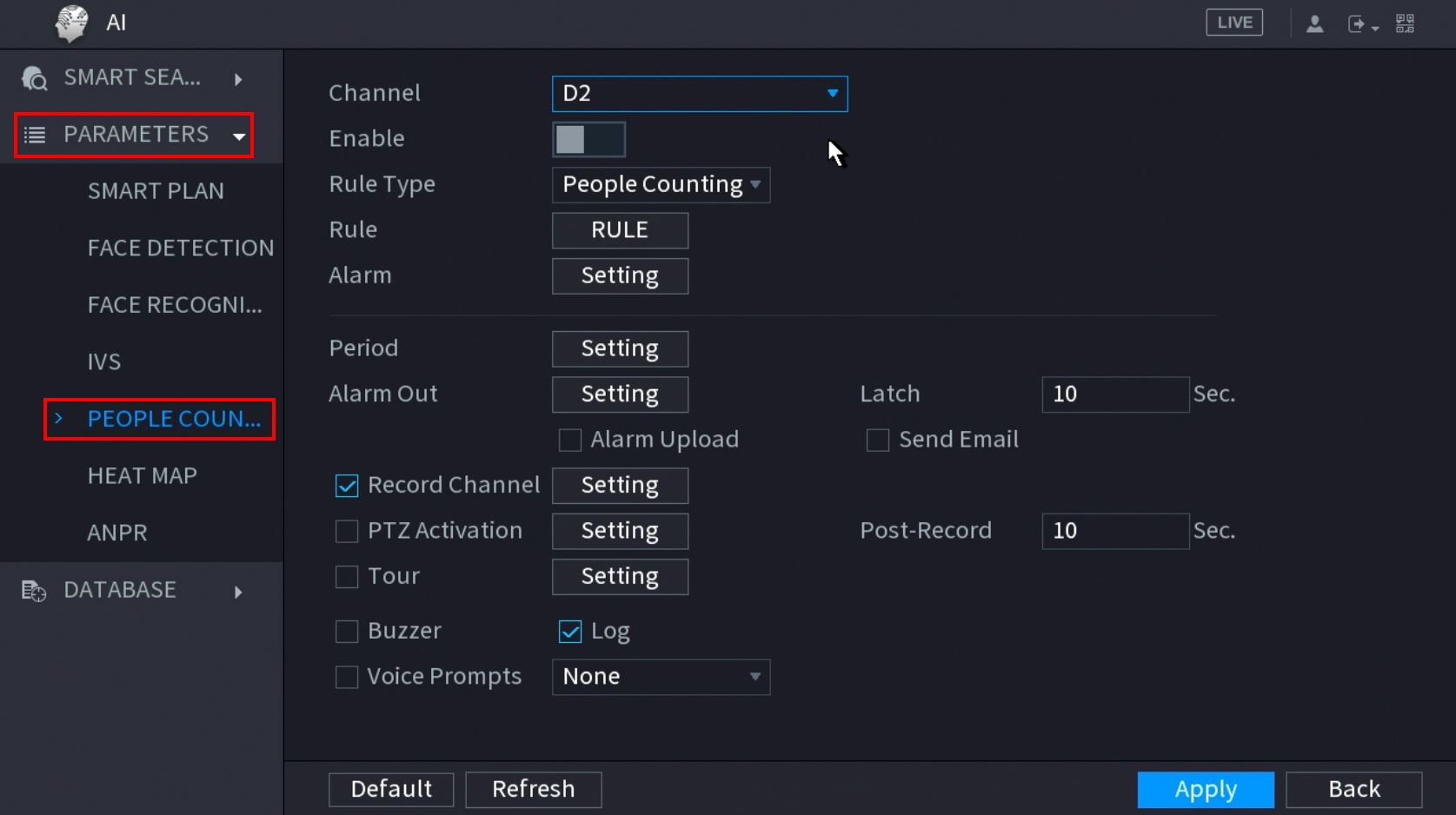Select Face Detection in the sidebar
Viewport: 1456px width, 815px height.
coord(181,248)
